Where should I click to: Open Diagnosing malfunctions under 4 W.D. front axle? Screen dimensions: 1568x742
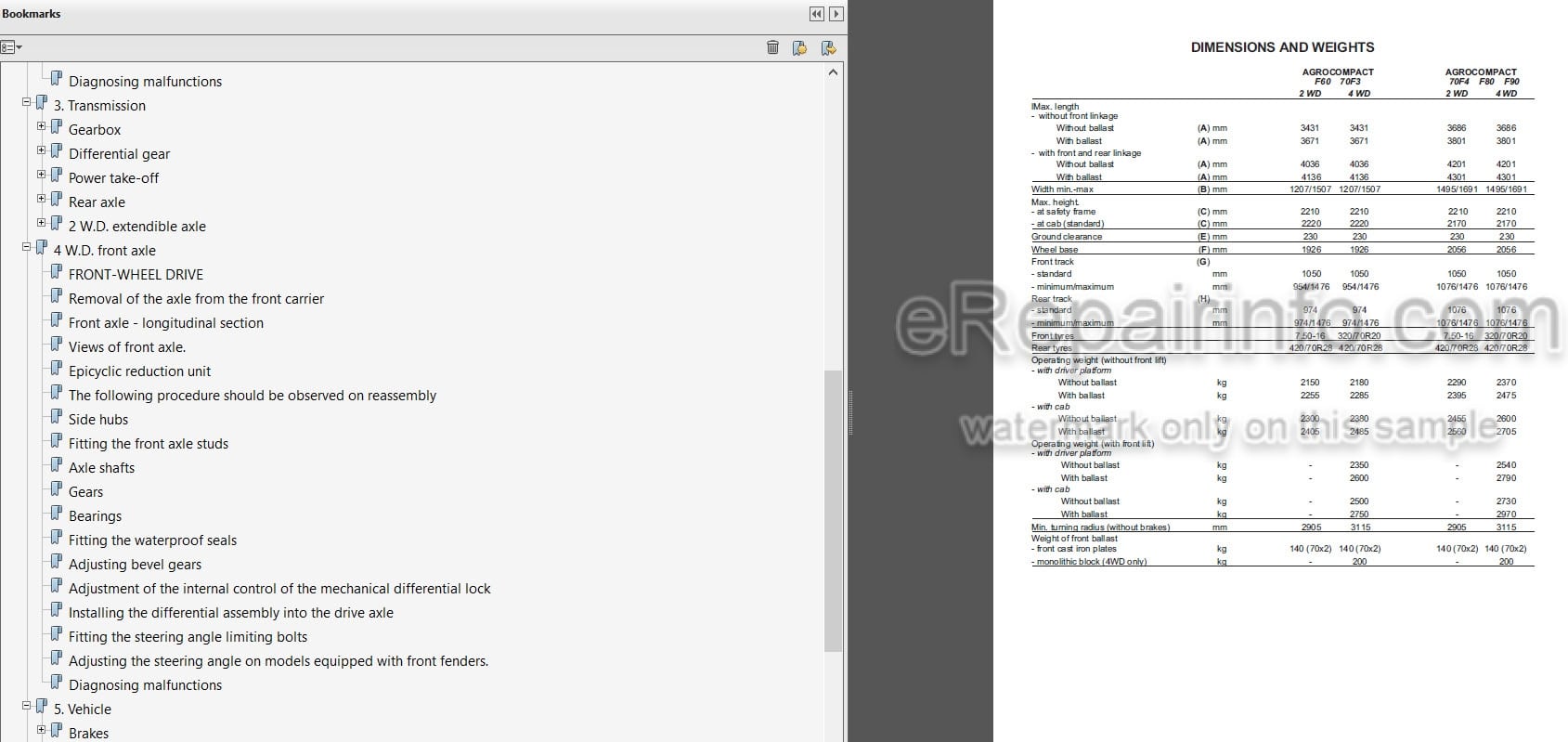pyautogui.click(x=145, y=685)
